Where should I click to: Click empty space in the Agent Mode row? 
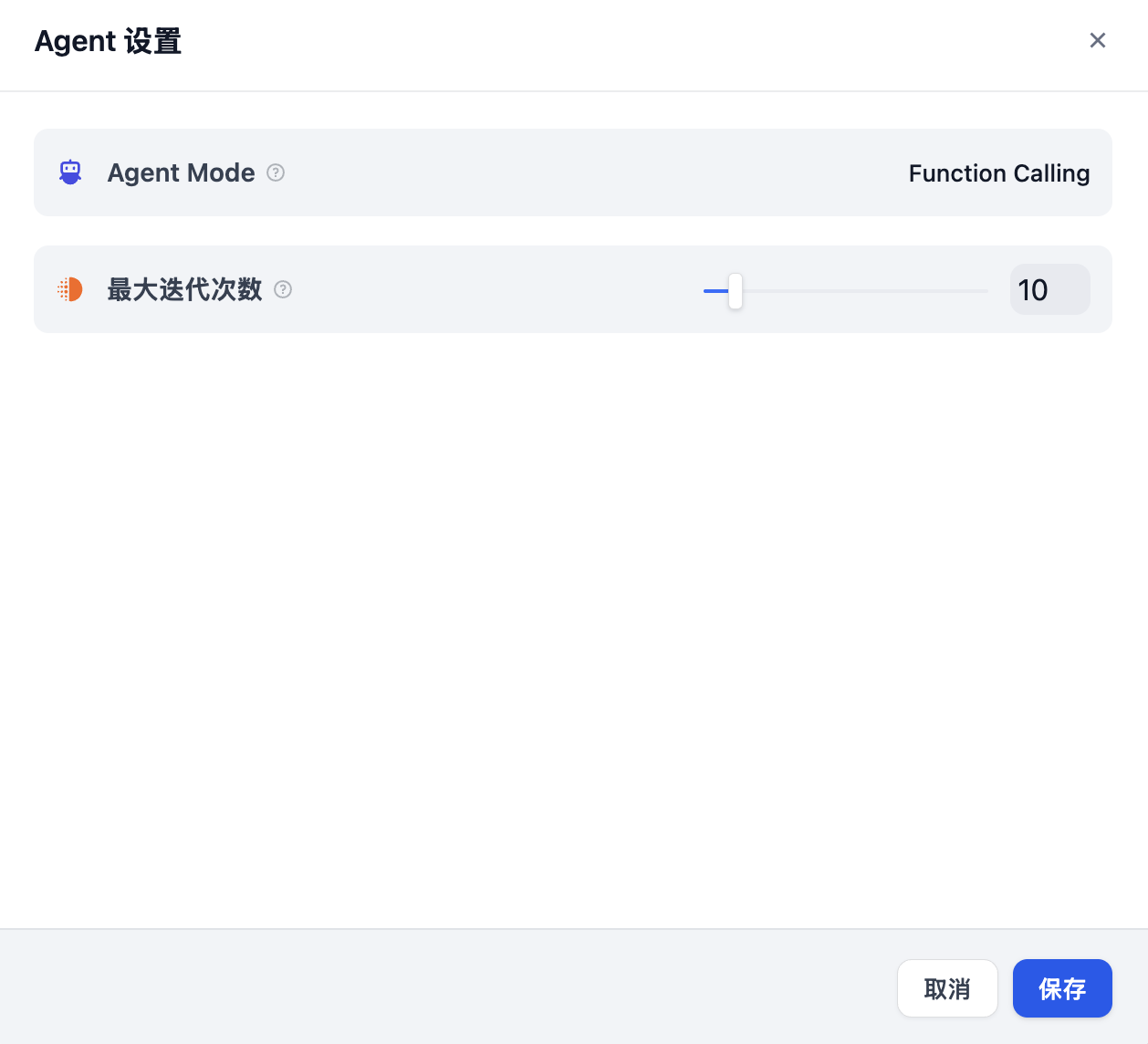(x=584, y=172)
